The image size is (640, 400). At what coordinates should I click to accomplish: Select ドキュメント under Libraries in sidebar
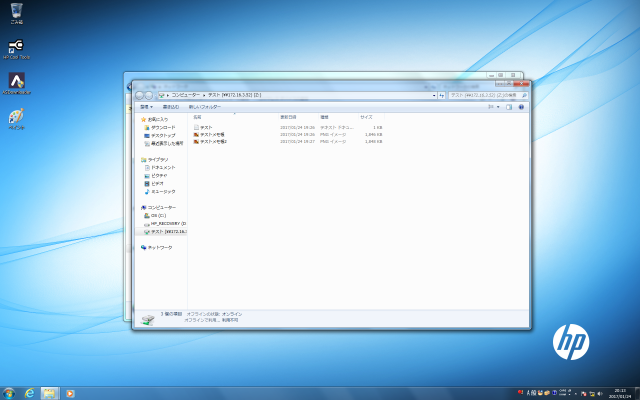tap(163, 168)
